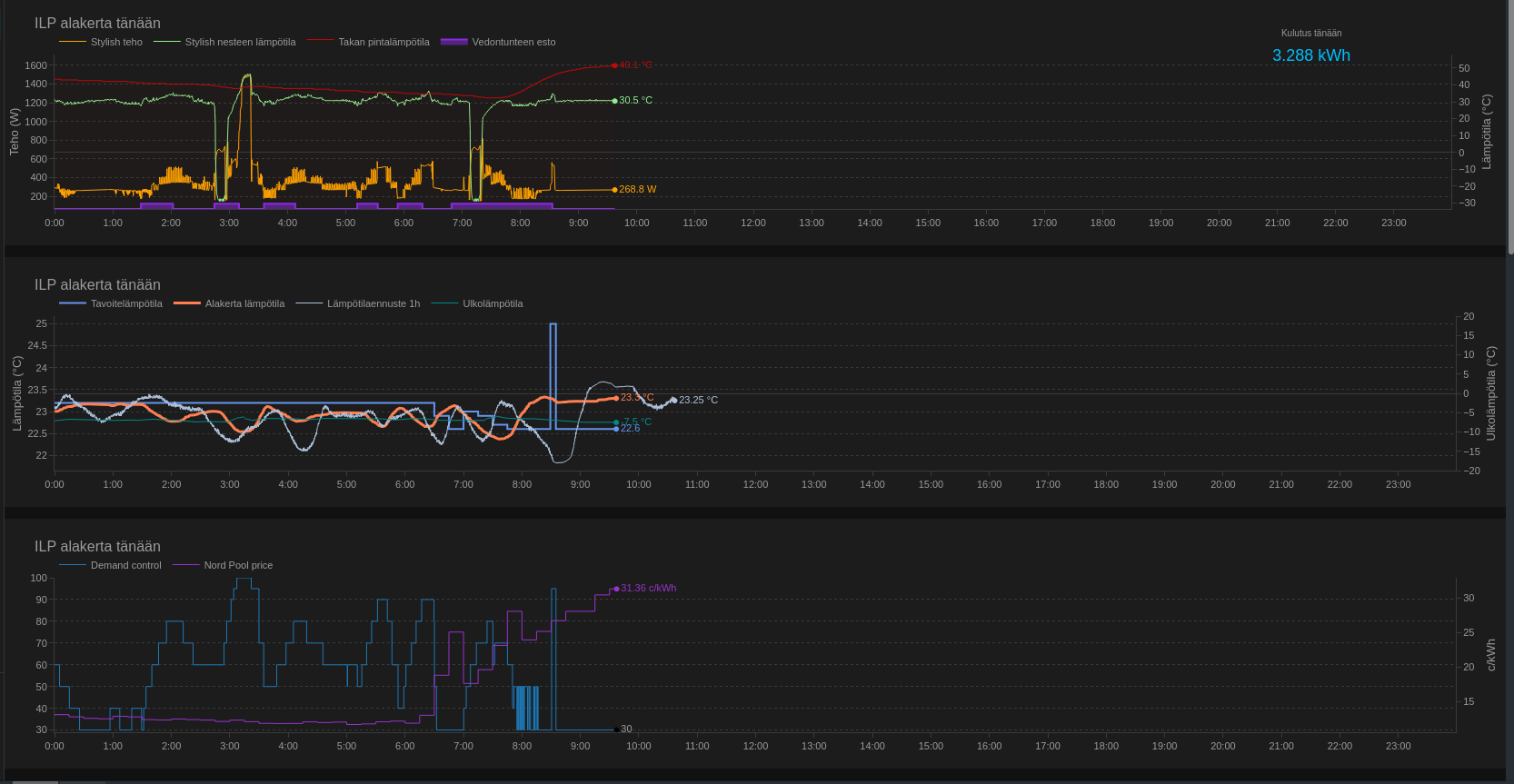Toggle the Lämpötilaennuste 1h legend series
Screen dimensions: 1514x784
(373, 303)
